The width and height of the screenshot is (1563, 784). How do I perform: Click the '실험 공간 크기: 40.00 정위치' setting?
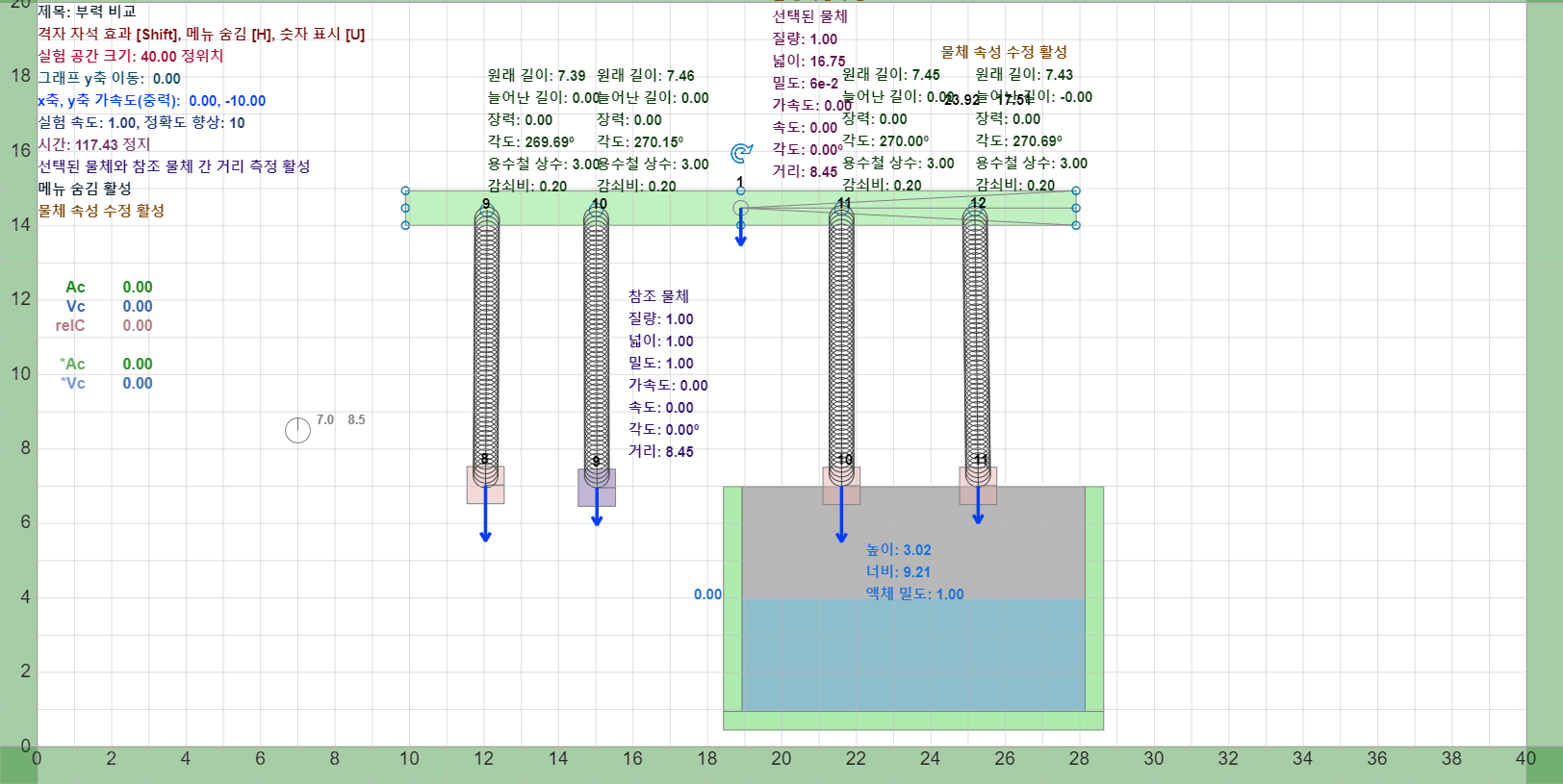[131, 56]
